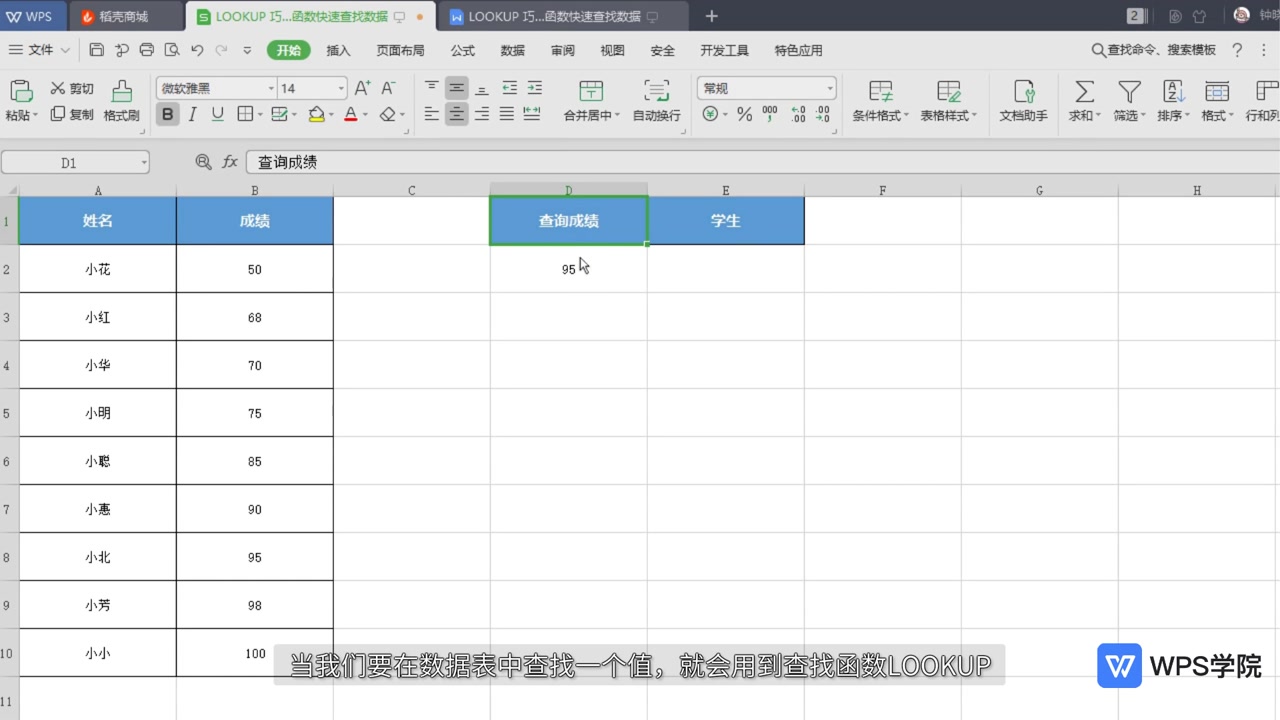
Task: Click the Redo arrow icon
Action: tap(221, 50)
